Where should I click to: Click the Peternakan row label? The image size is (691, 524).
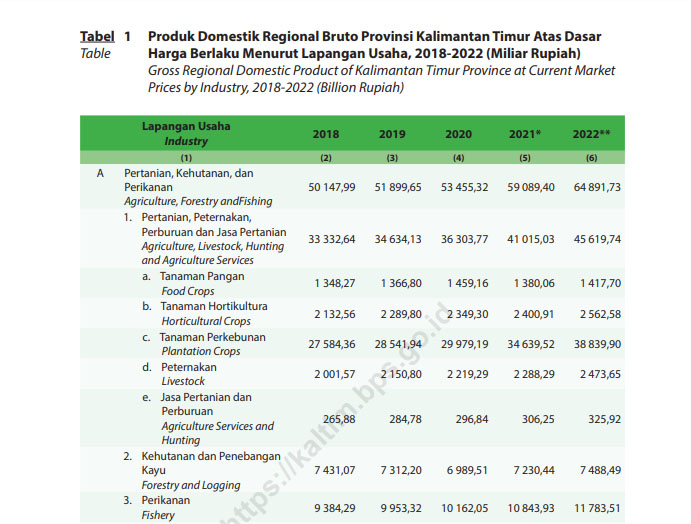coord(189,367)
